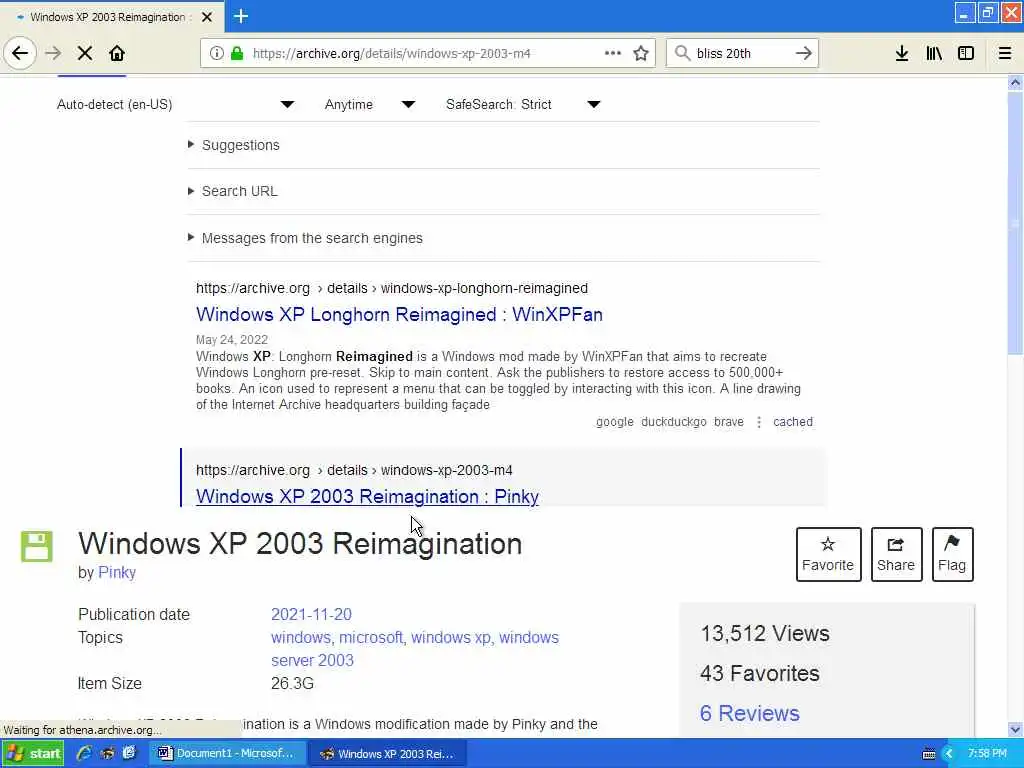Open the cached result link

pos(793,422)
